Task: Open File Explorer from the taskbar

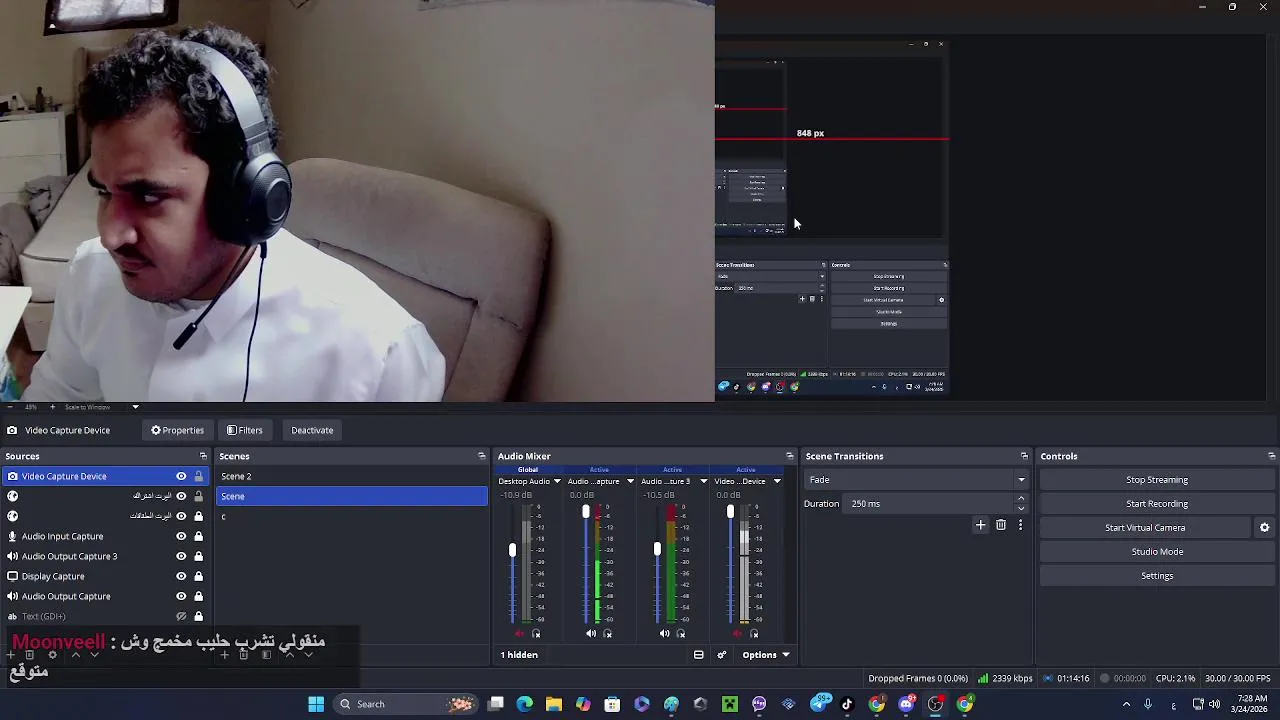Action: pyautogui.click(x=554, y=704)
